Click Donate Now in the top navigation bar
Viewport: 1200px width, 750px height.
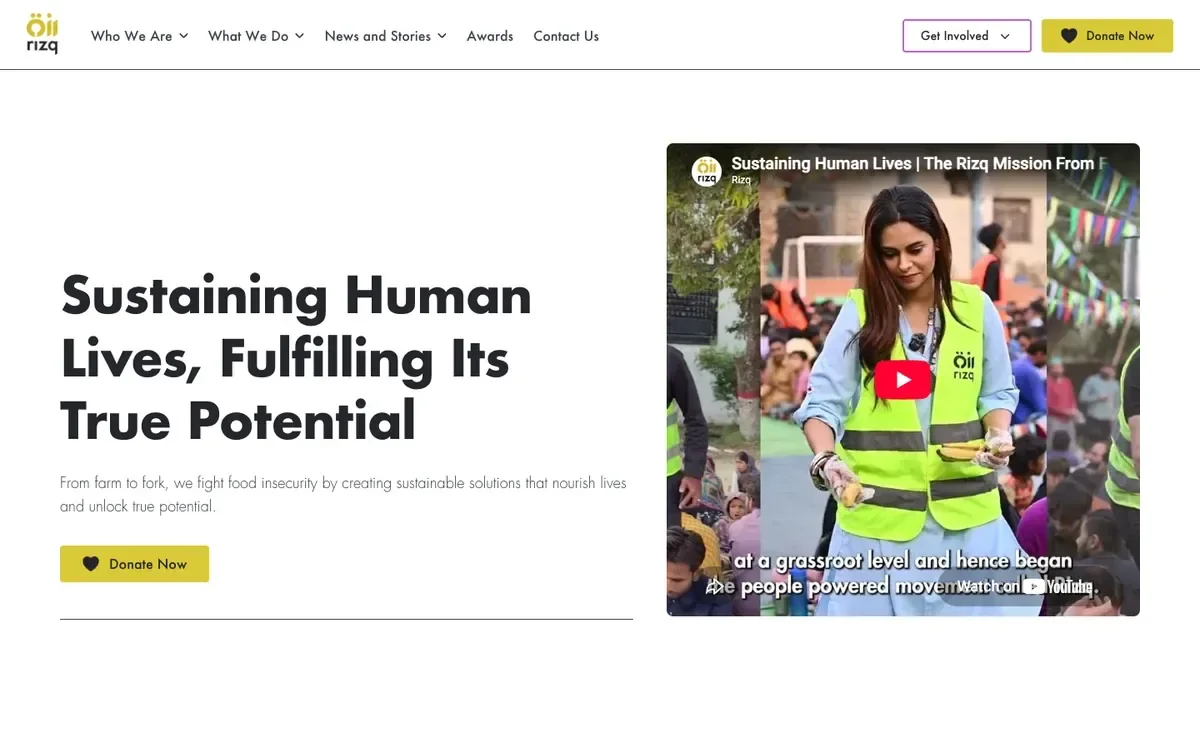coord(1107,36)
